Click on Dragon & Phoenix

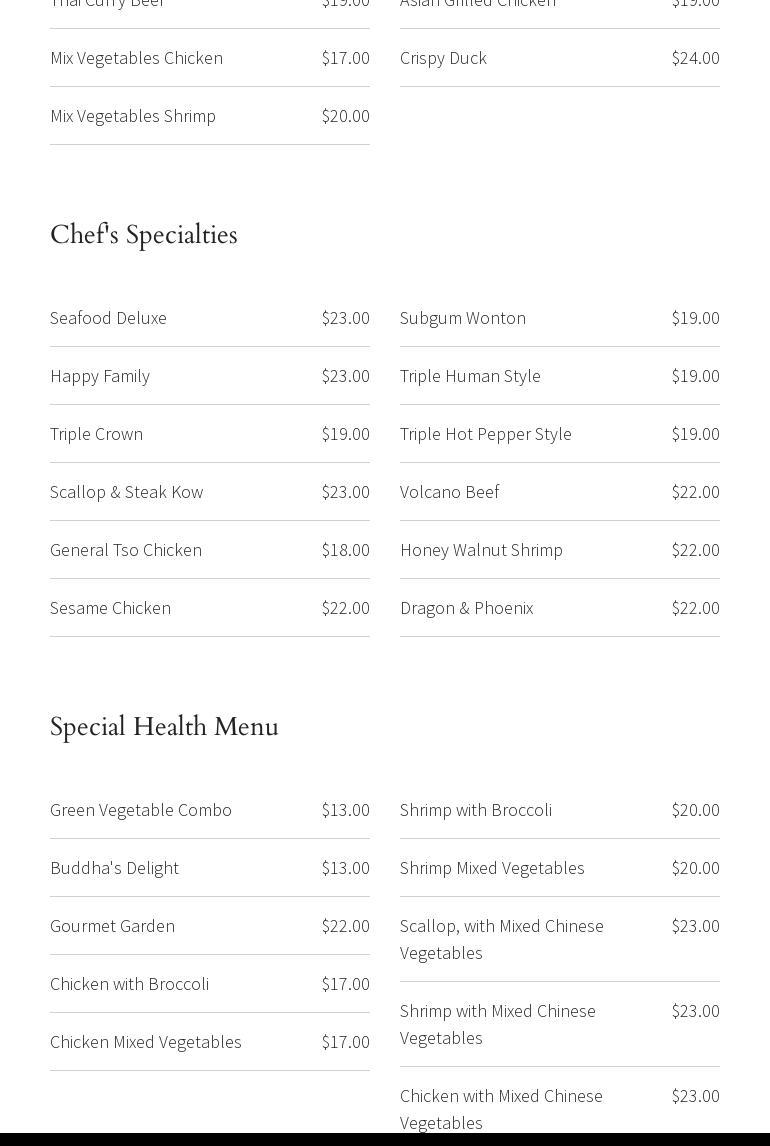click(467, 608)
